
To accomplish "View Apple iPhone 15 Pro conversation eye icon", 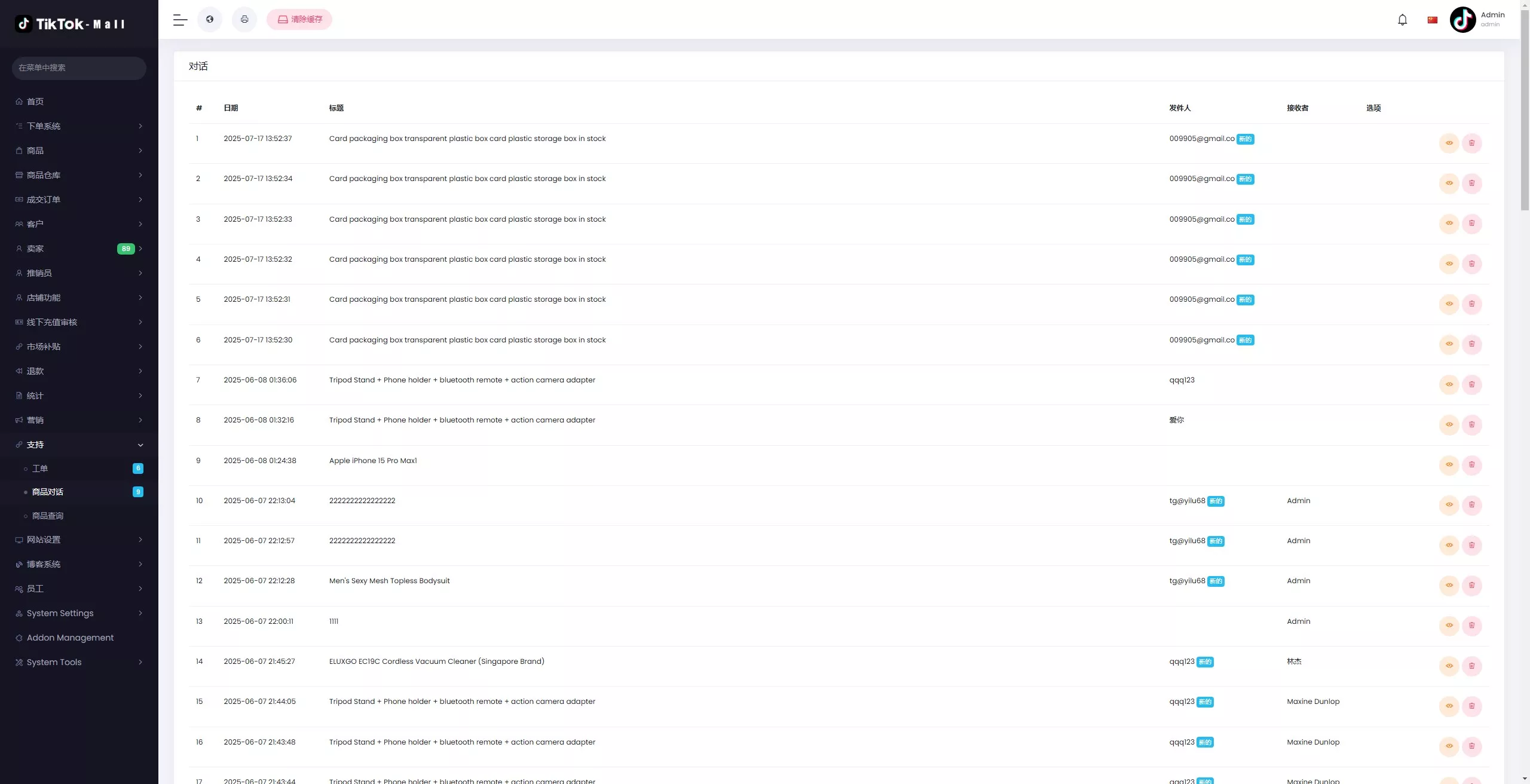I will 1449,465.
